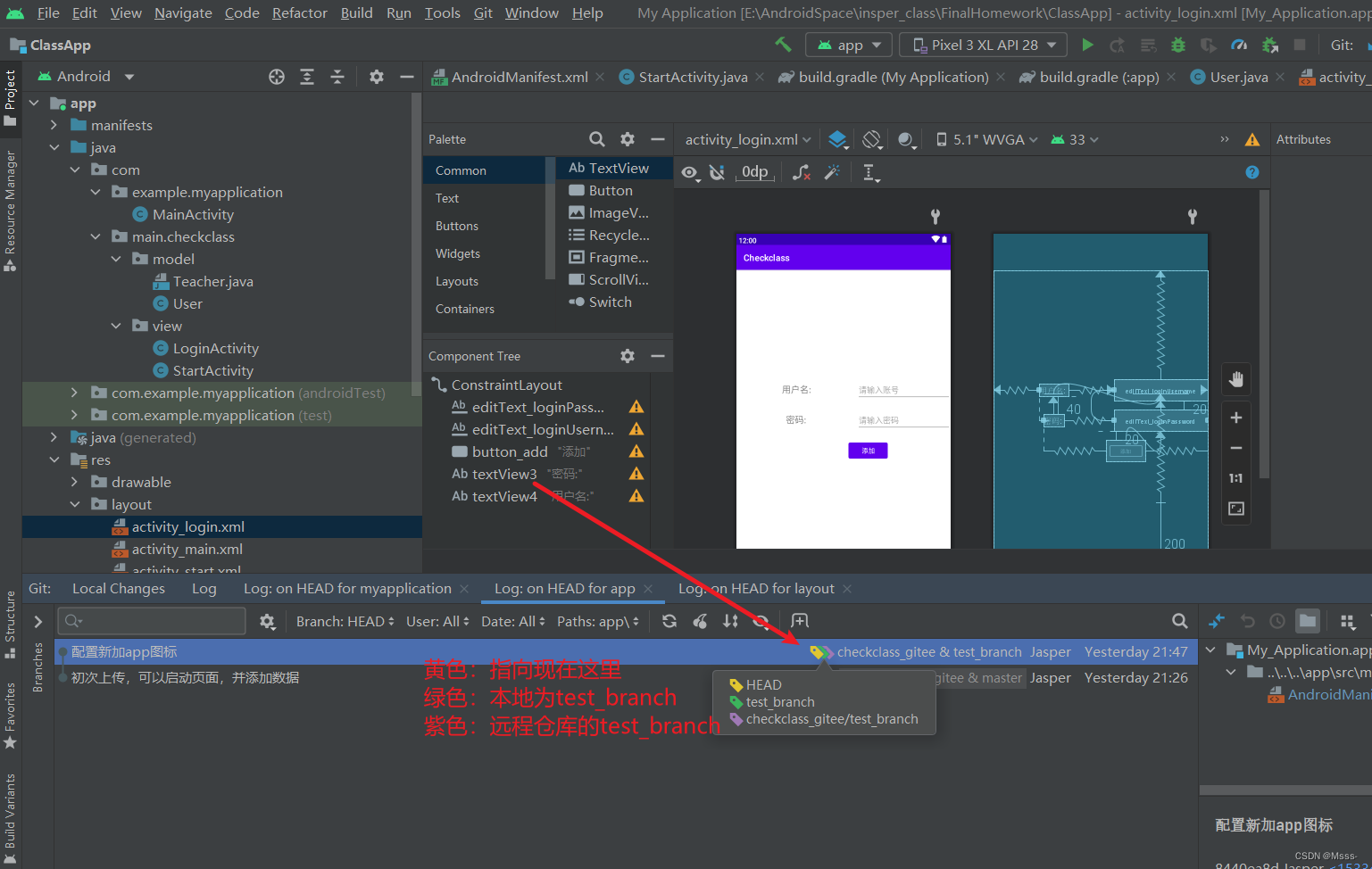1372x869 pixels.
Task: Open the profiler gauge icon in toolbar
Action: pos(1239,45)
